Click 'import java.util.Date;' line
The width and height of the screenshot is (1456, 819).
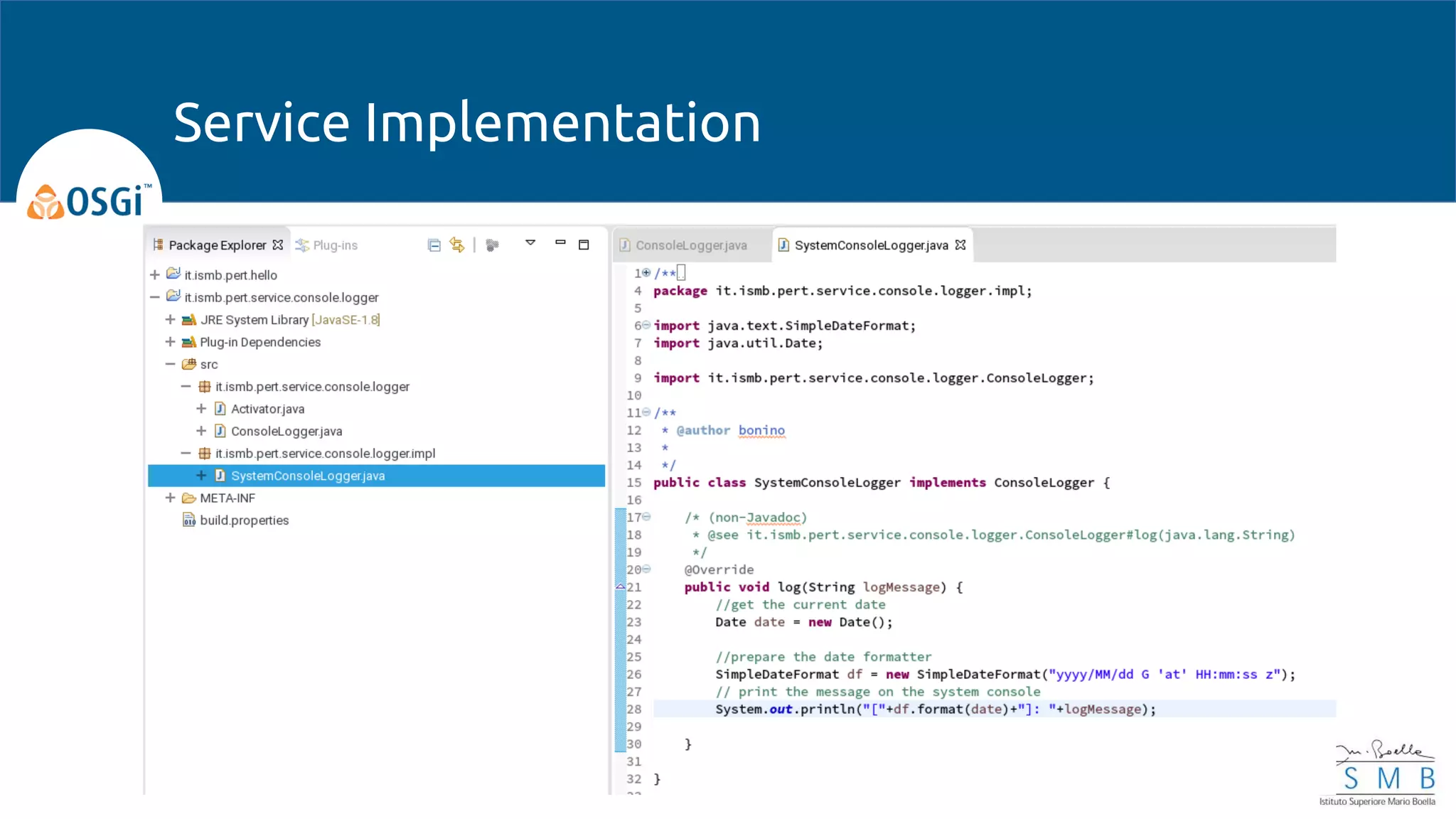coord(738,343)
